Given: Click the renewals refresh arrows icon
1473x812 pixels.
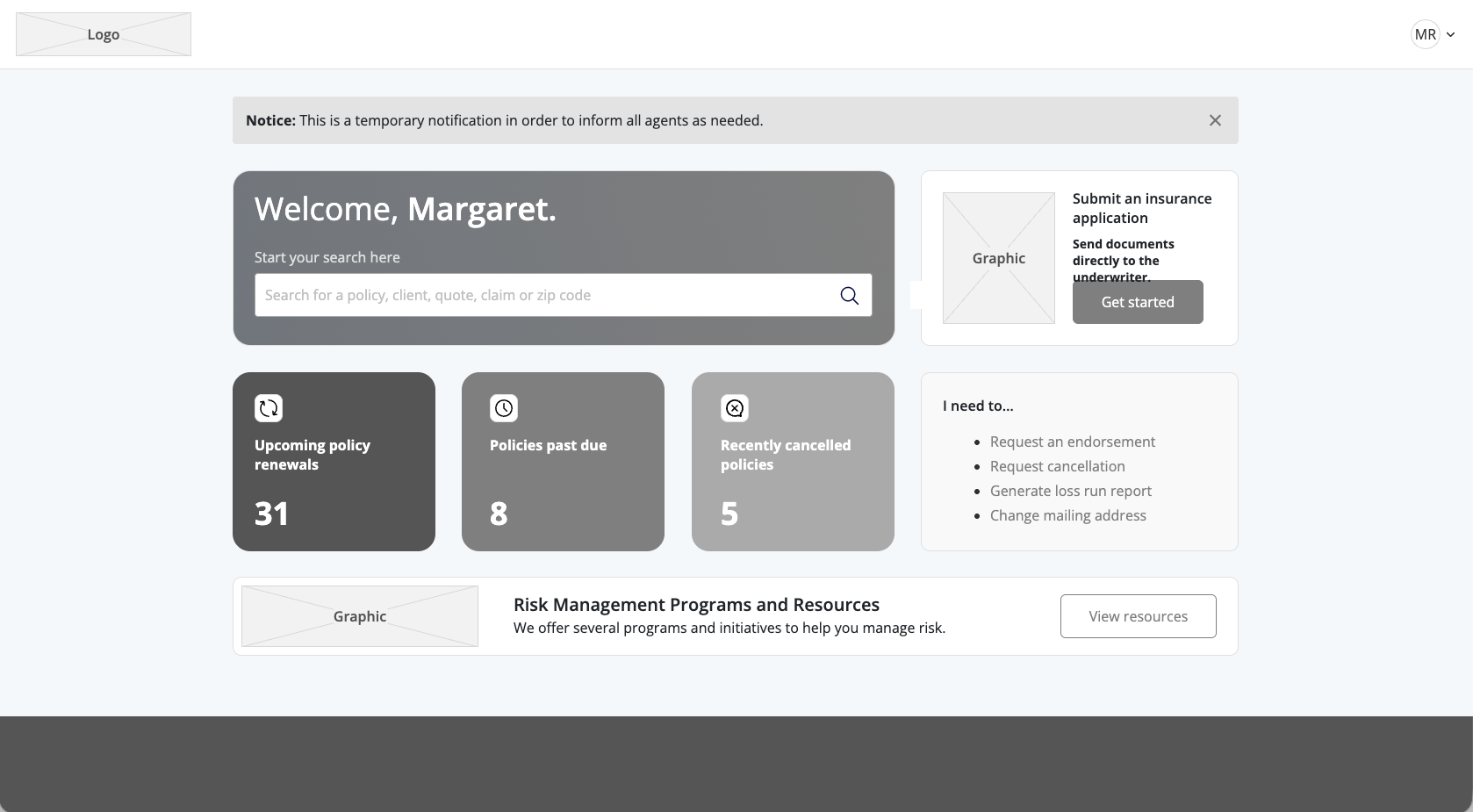Looking at the screenshot, I should [x=269, y=408].
